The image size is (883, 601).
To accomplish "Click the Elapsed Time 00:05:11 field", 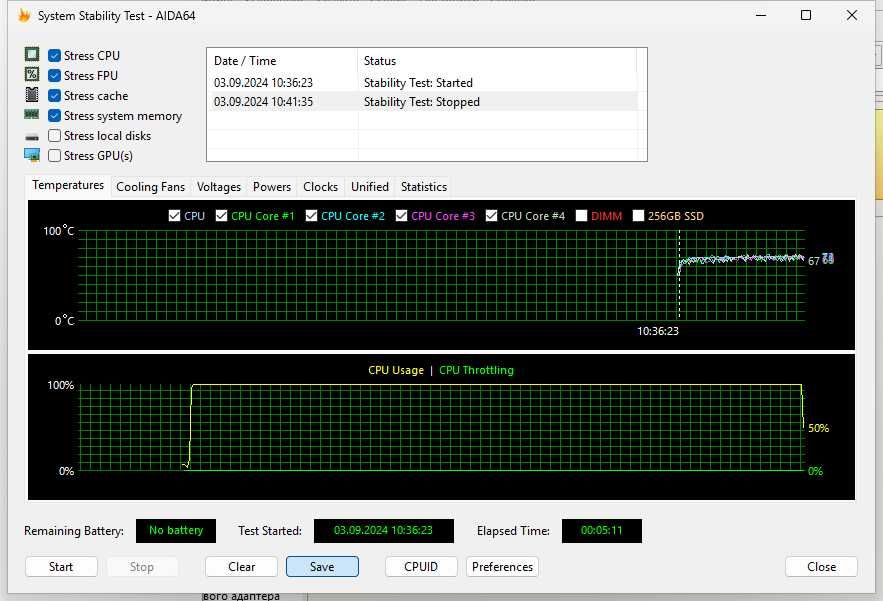I will pyautogui.click(x=601, y=531).
